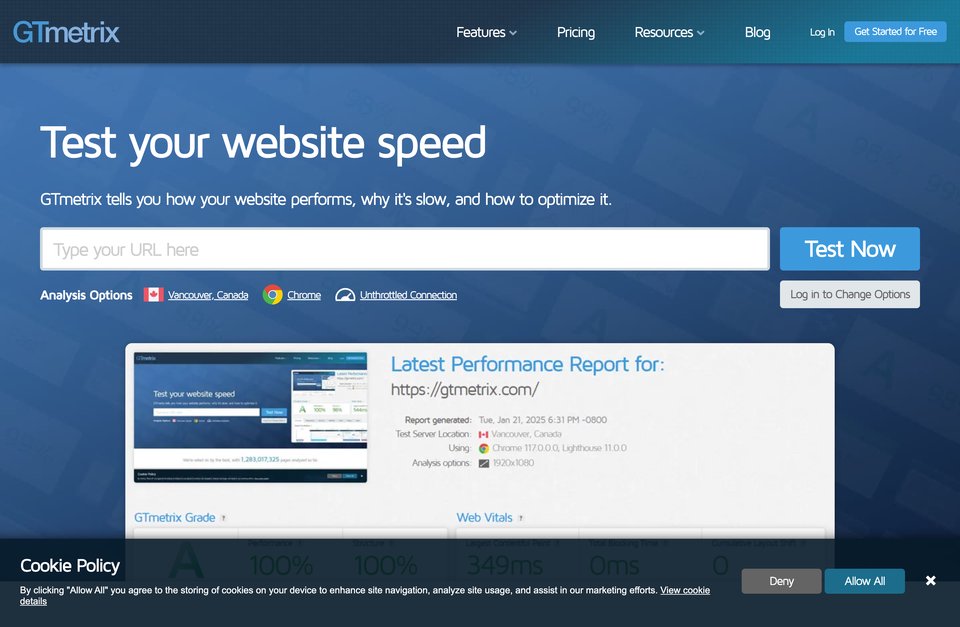The image size is (960, 627).
Task: Click the Test your website speed heading
Action: (263, 143)
